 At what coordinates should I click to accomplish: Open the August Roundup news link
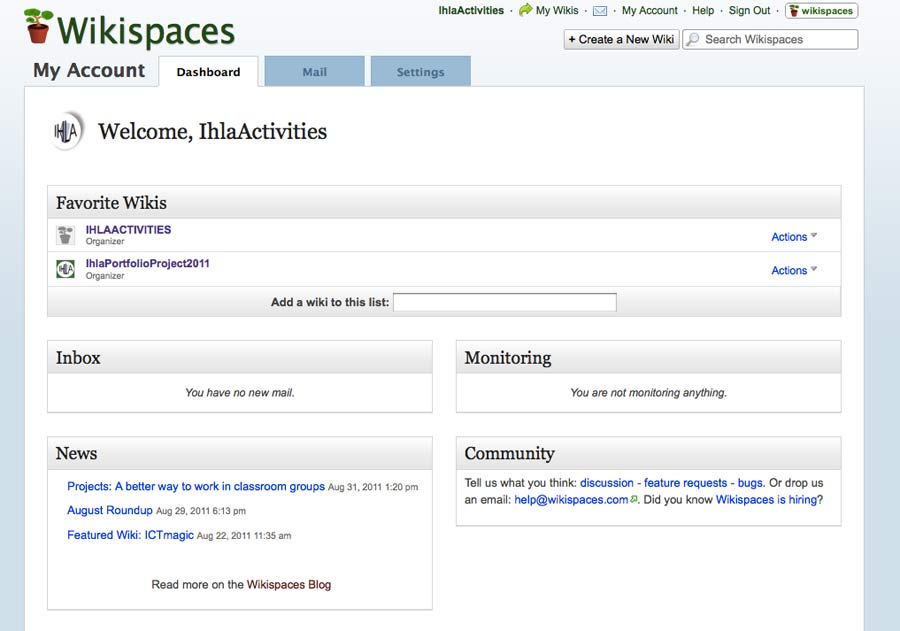point(110,511)
